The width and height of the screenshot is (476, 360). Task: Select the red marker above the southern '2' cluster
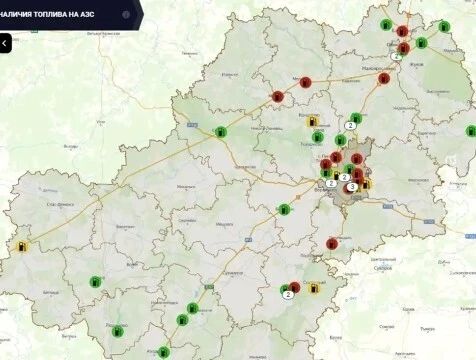click(294, 287)
